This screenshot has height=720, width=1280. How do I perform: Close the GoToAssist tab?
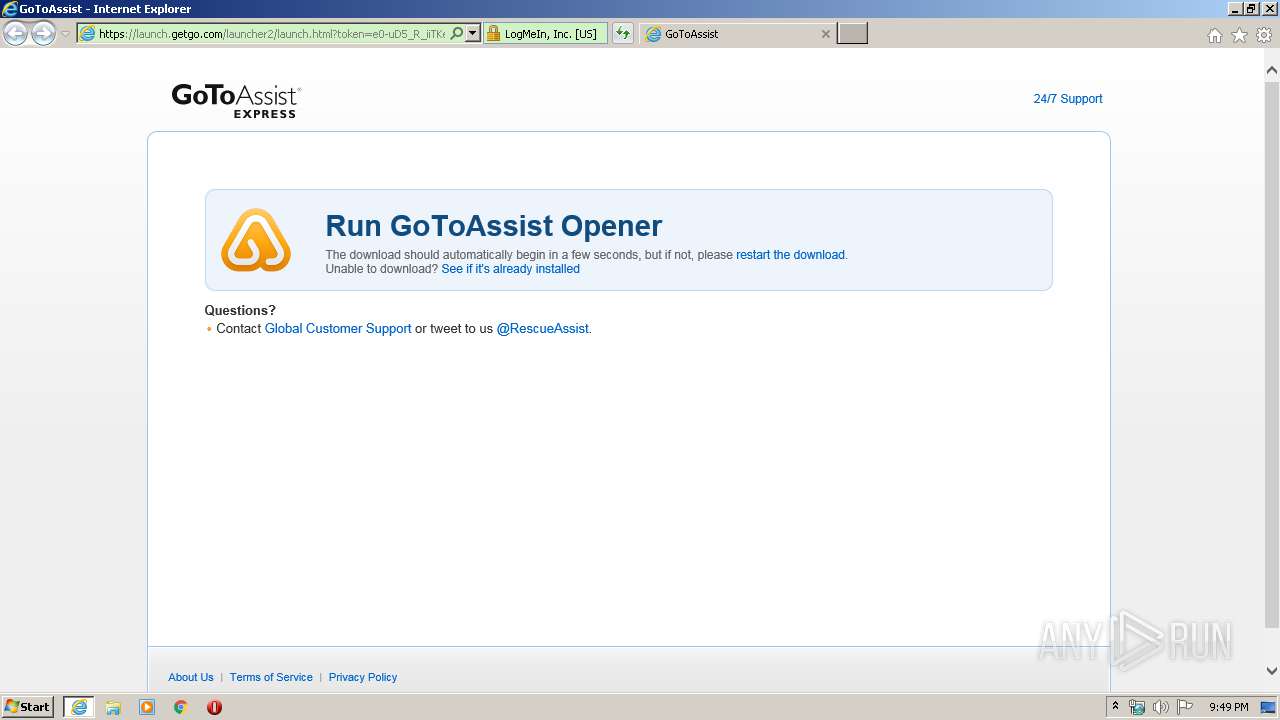(825, 34)
